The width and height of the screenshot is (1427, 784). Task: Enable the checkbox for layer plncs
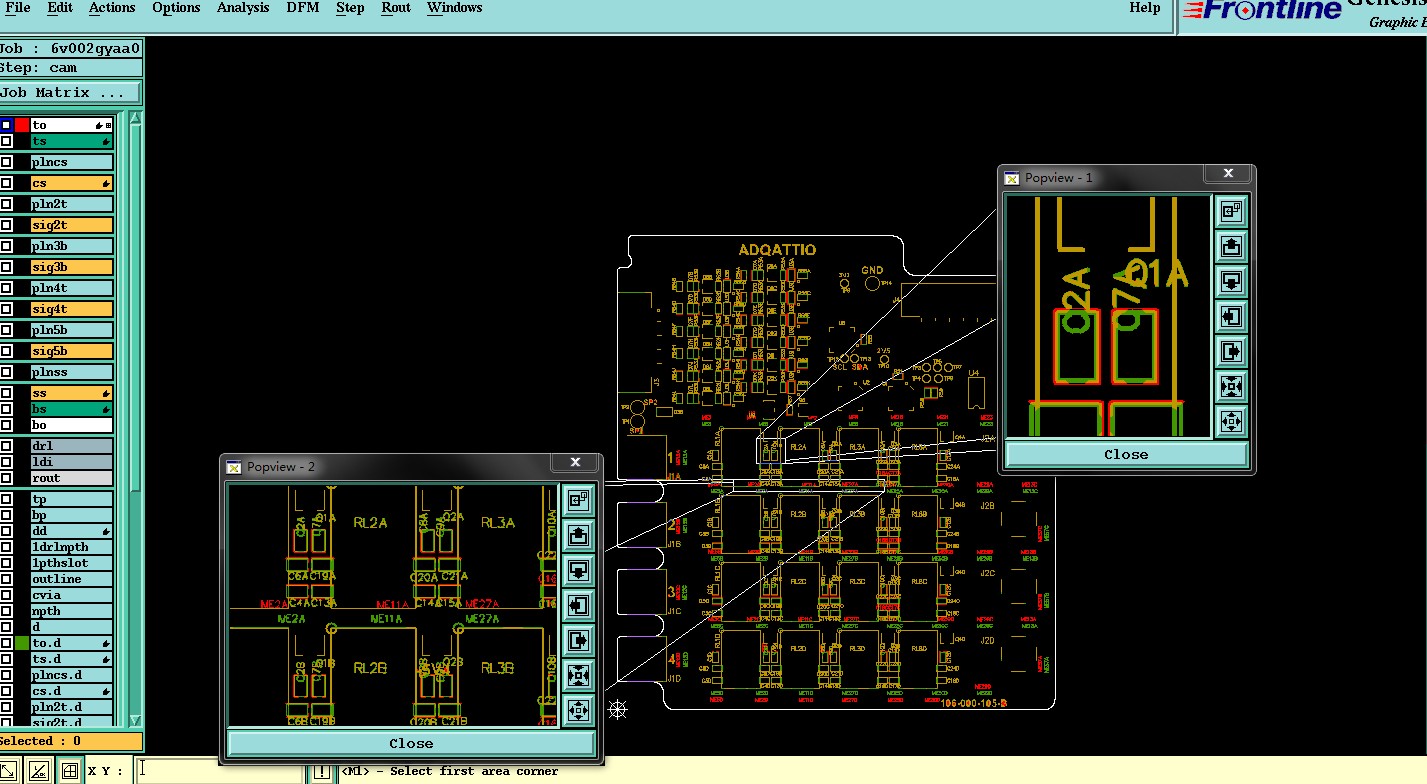(6, 162)
